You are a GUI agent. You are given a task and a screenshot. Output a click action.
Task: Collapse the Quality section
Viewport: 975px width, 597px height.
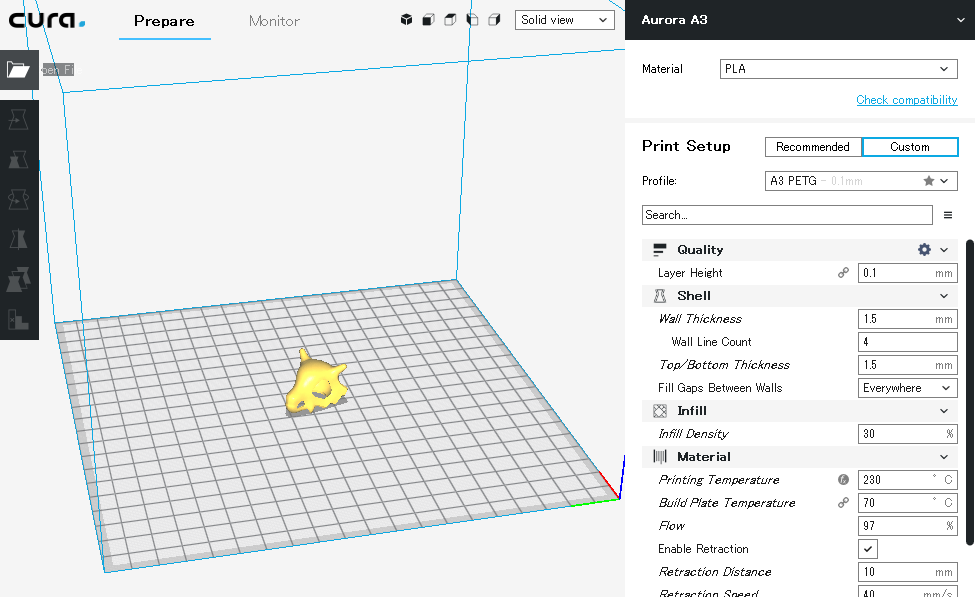click(x=945, y=249)
